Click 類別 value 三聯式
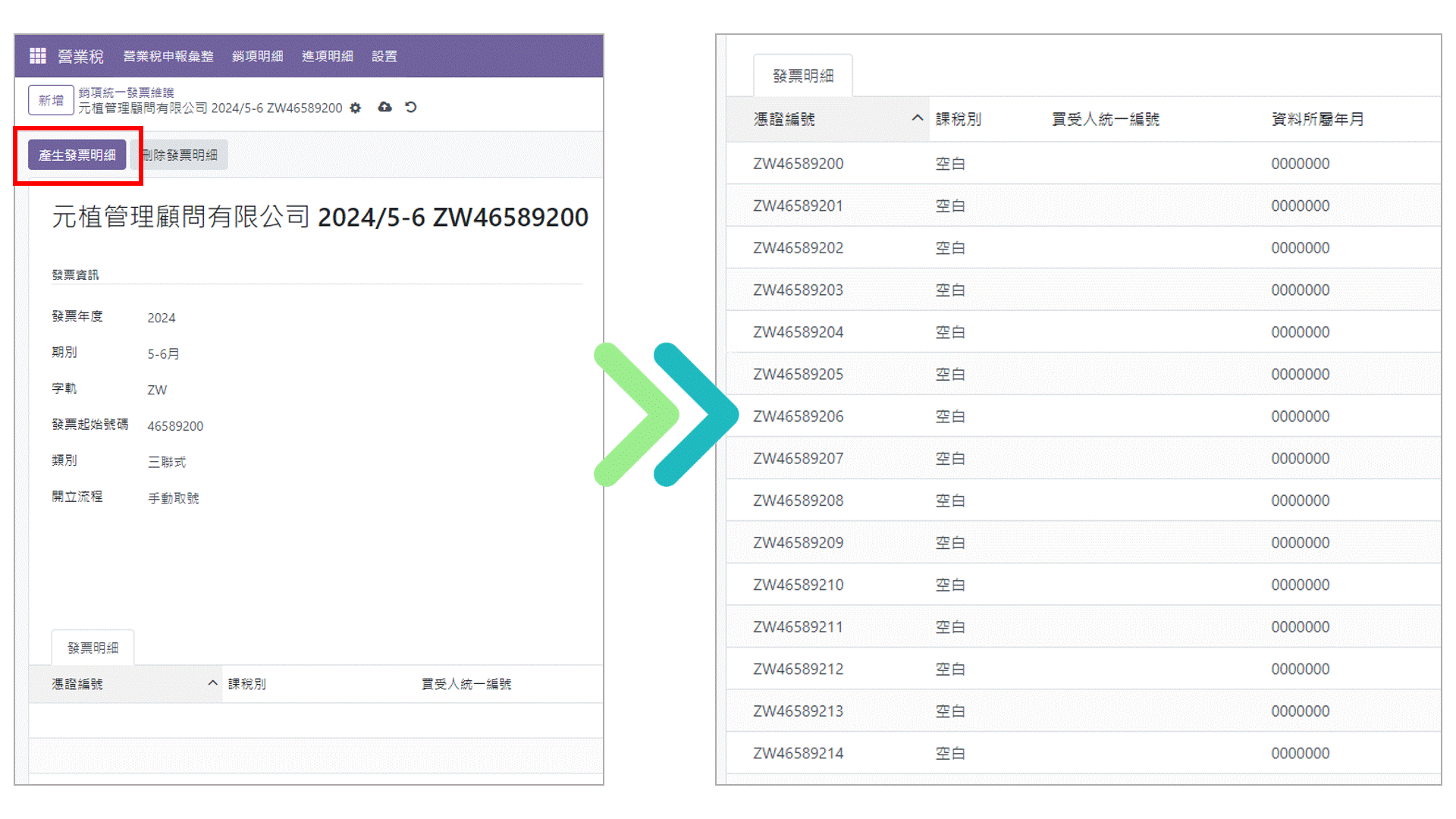Screen dimensions: 1456x819 pyautogui.click(x=167, y=462)
